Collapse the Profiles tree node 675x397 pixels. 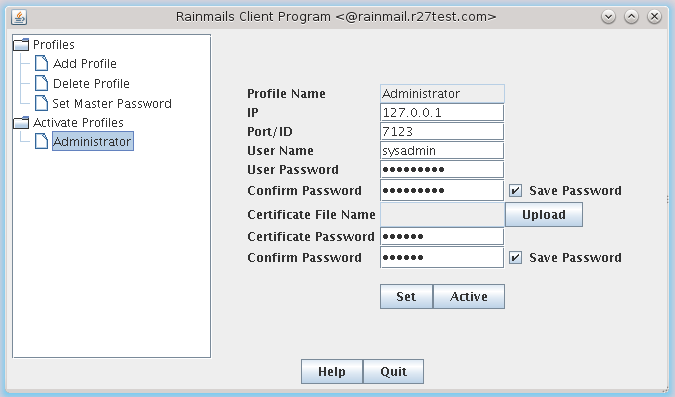point(54,45)
